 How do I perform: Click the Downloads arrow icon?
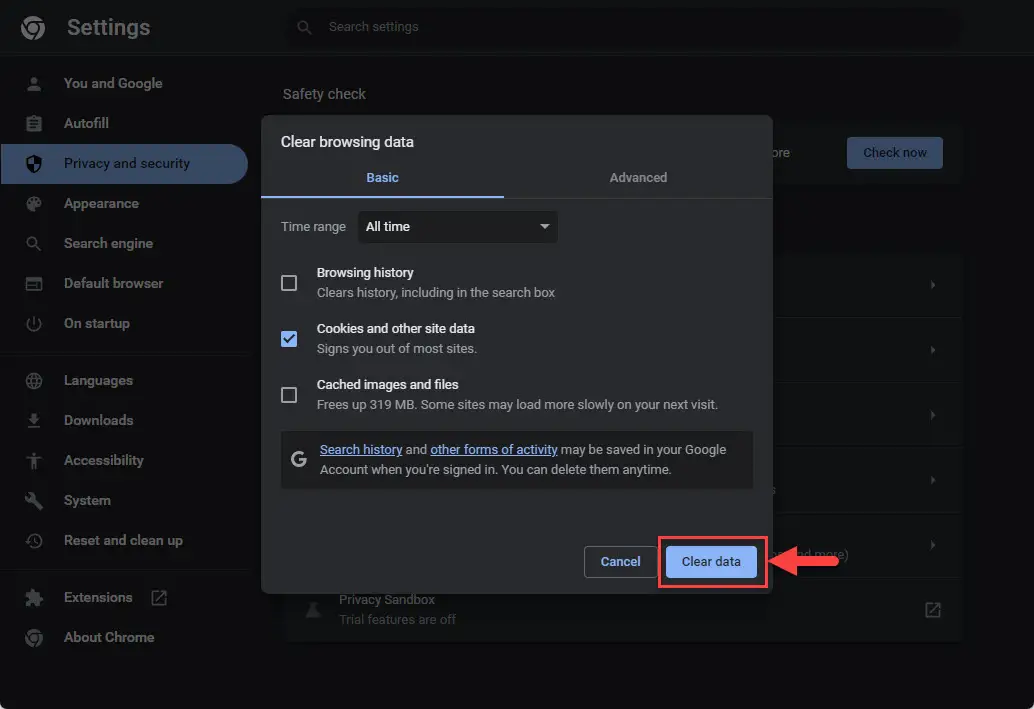pyautogui.click(x=34, y=421)
